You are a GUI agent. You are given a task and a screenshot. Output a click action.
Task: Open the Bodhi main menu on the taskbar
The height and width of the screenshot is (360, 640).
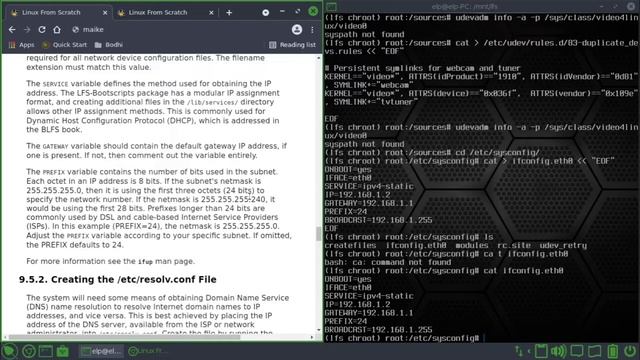click(9, 351)
